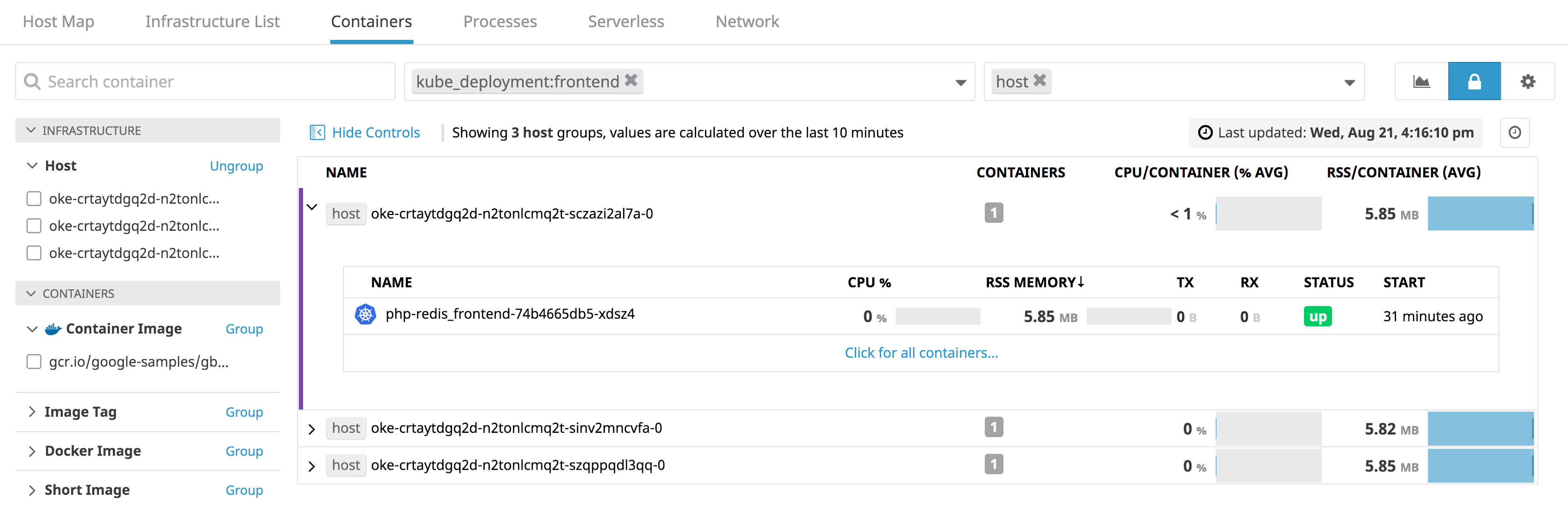
Task: Click the clock icon next to Last updated
Action: coord(1206,132)
